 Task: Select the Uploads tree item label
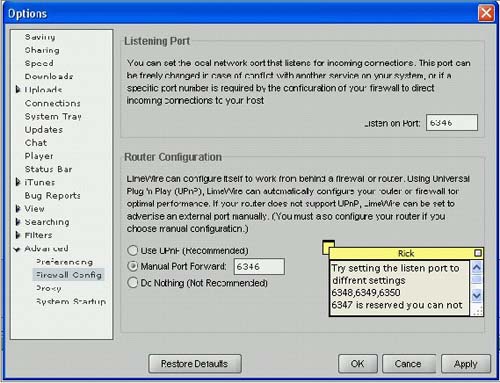pyautogui.click(x=43, y=90)
